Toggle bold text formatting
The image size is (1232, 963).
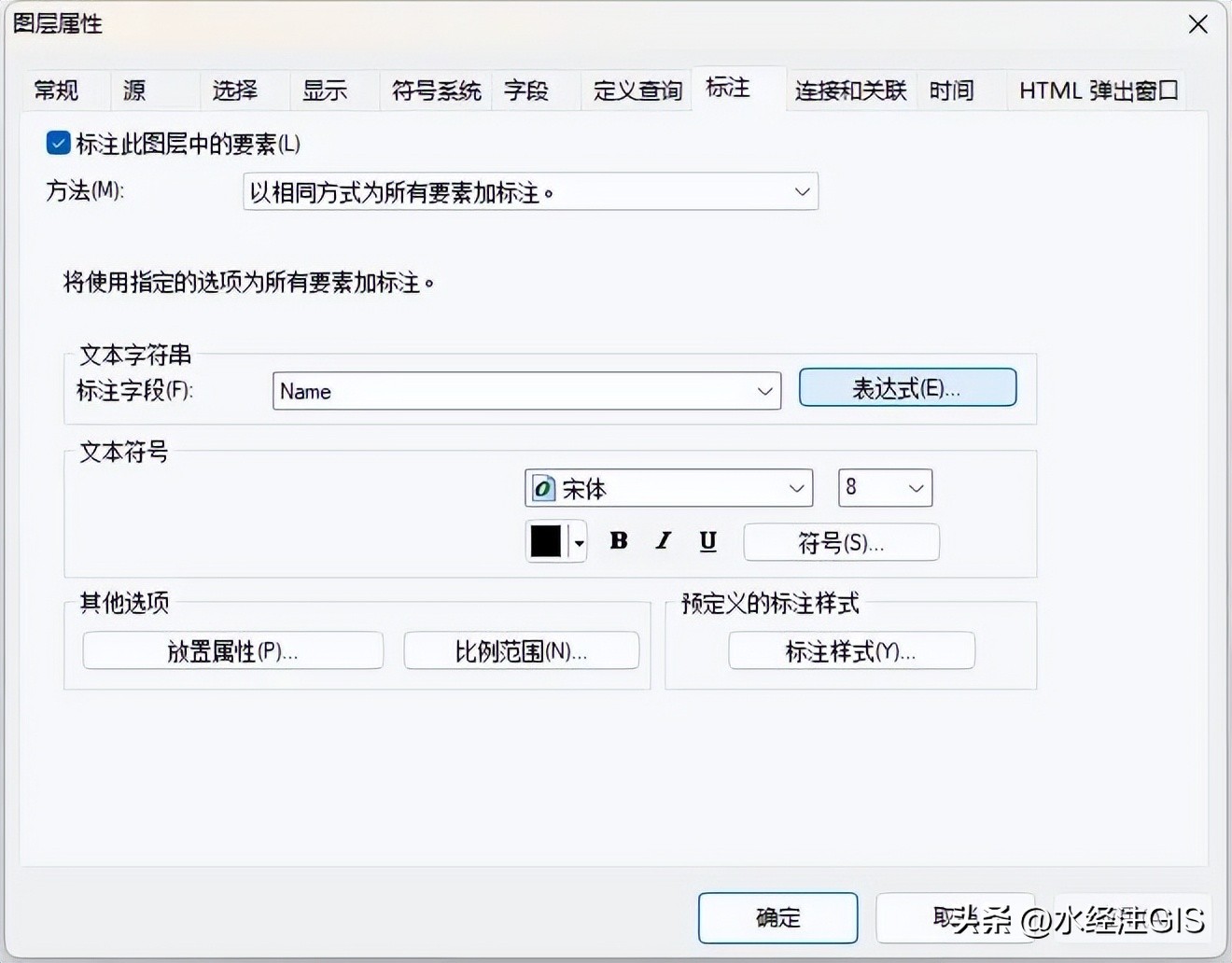click(618, 541)
